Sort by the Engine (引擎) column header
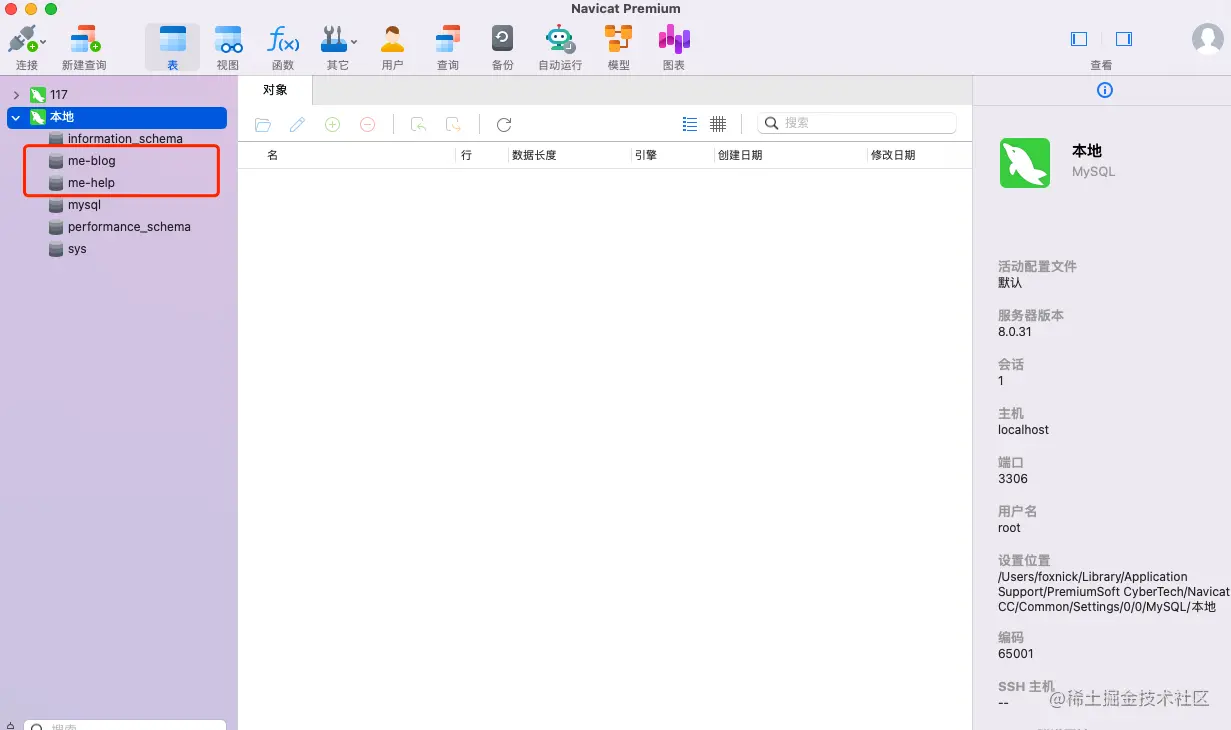Screen dimensions: 1231x730 click(646, 155)
